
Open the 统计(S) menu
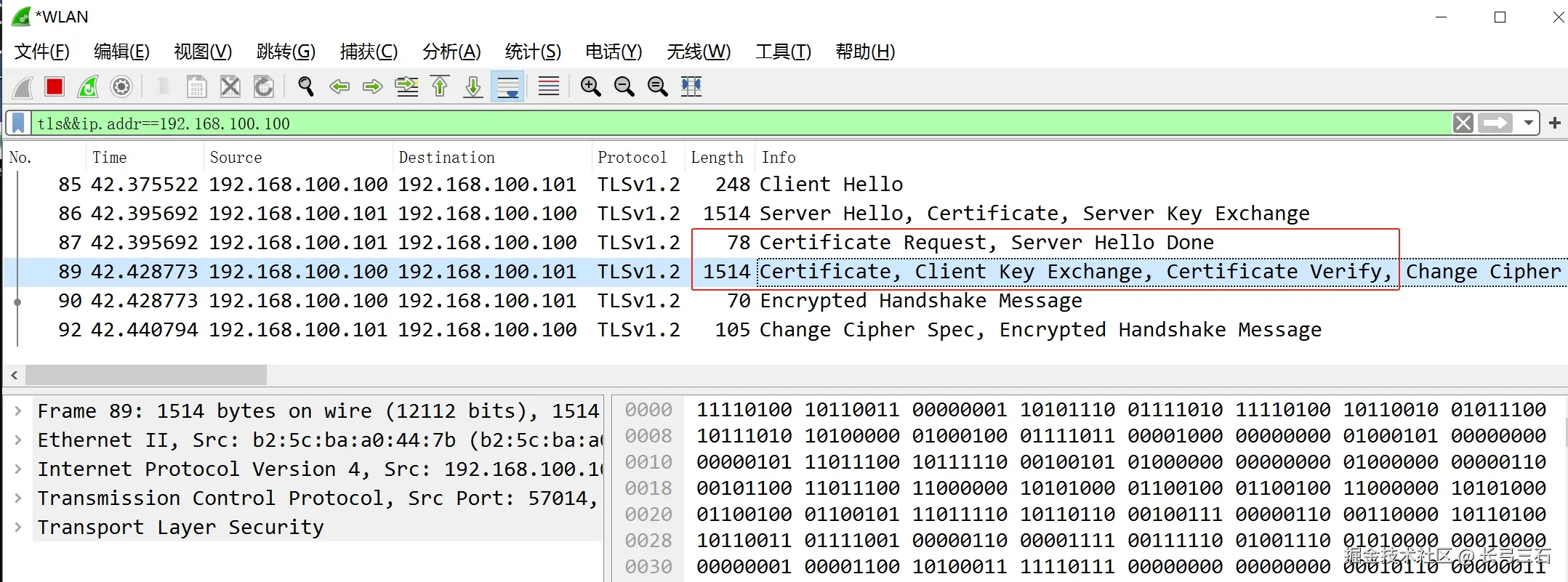coord(533,52)
